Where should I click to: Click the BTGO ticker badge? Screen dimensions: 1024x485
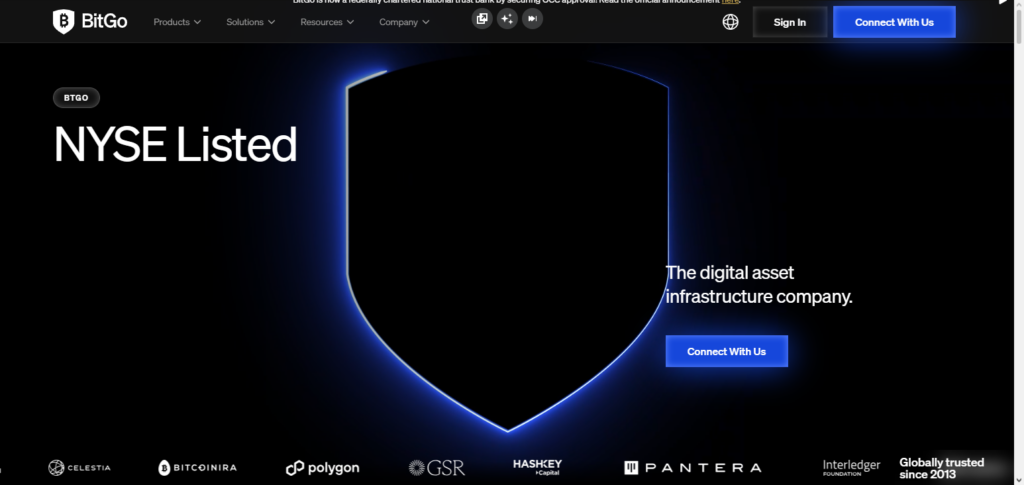(x=76, y=98)
